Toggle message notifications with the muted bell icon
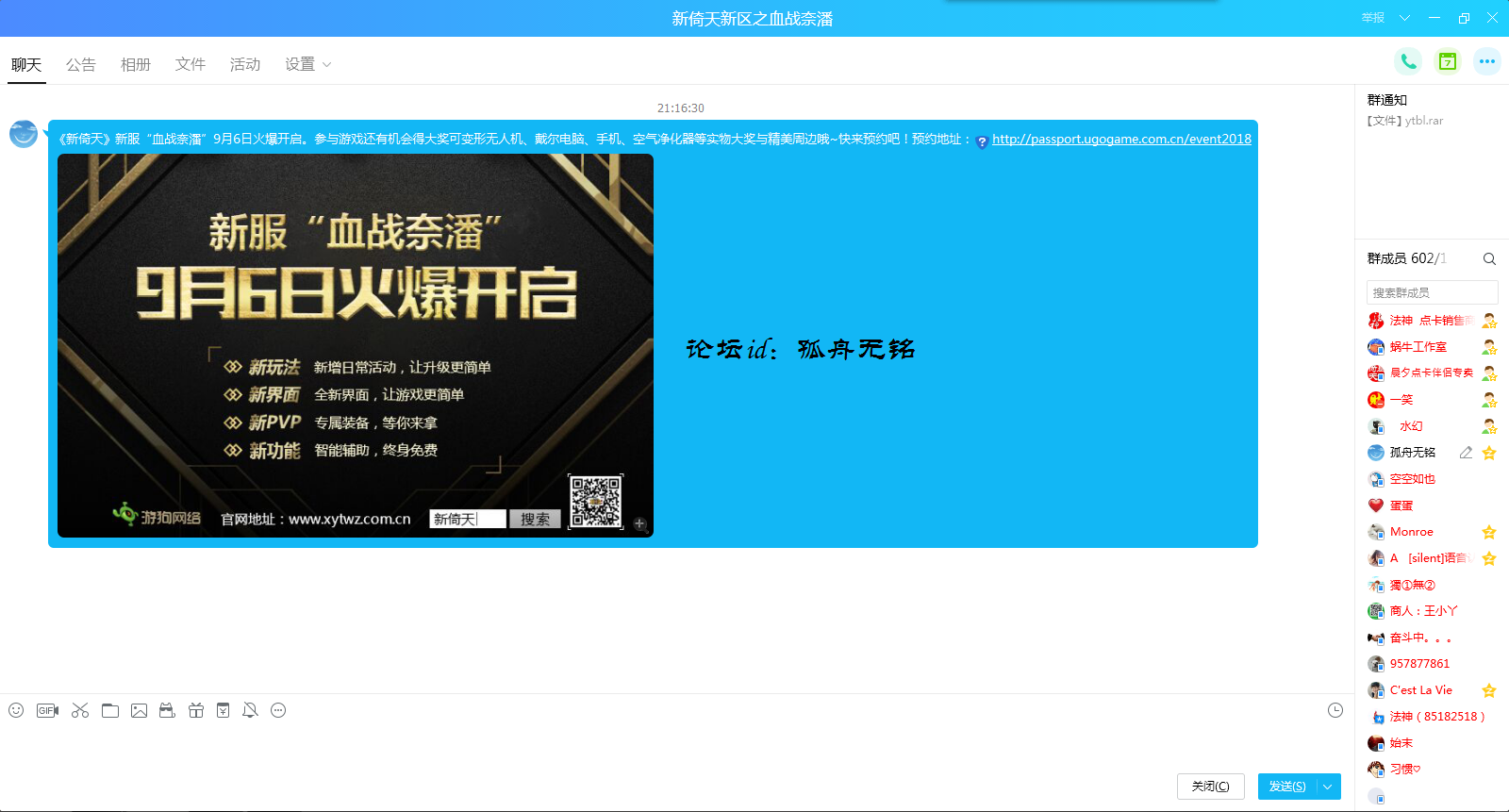Image resolution: width=1509 pixels, height=812 pixels. pos(250,710)
